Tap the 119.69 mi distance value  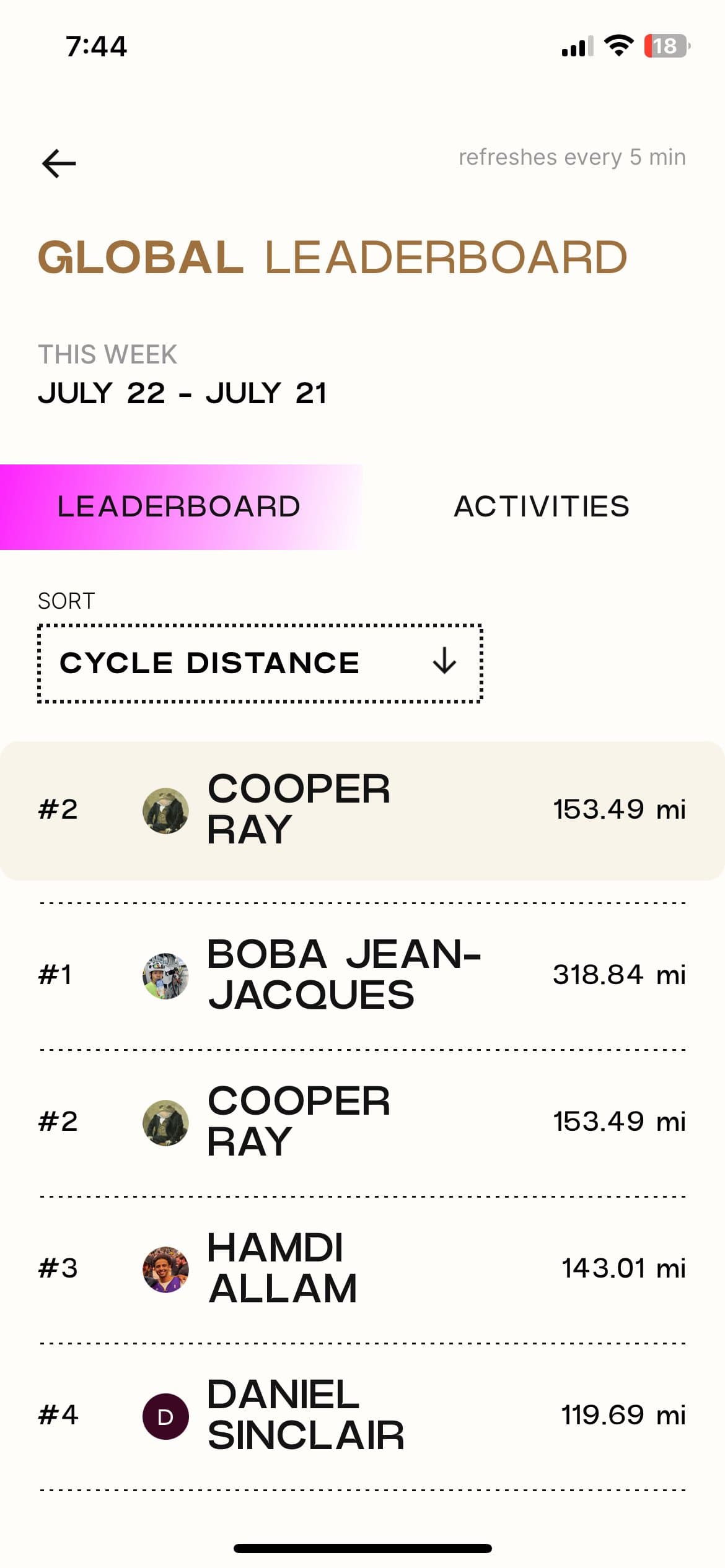(623, 1415)
